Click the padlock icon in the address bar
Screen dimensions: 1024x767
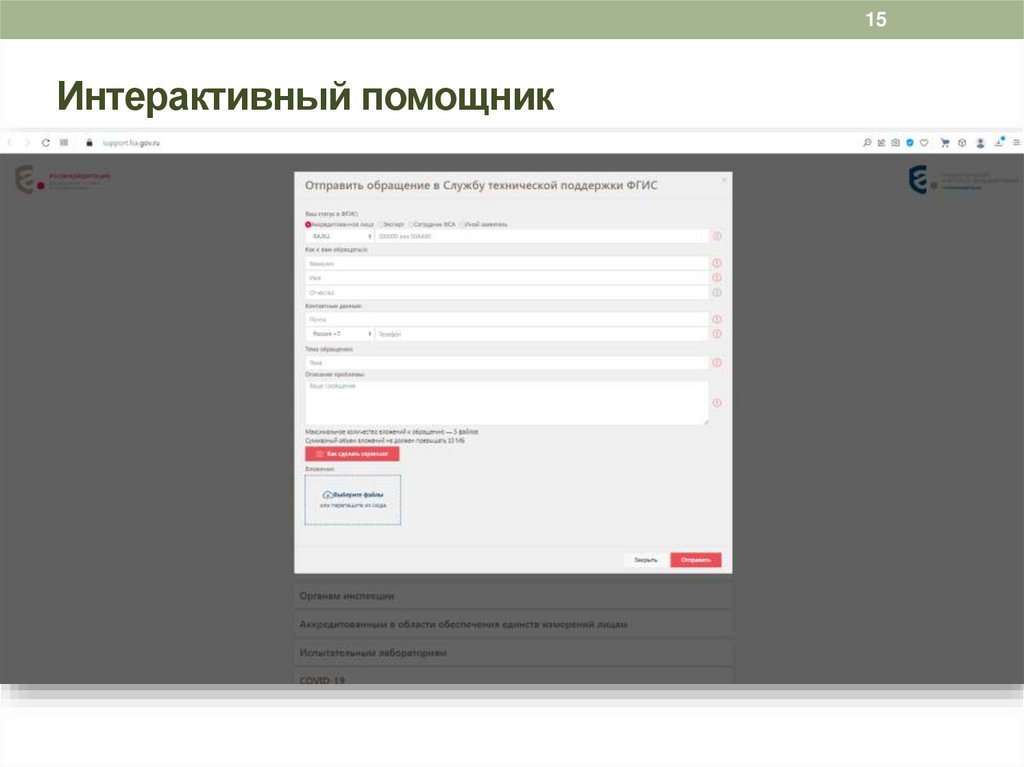coord(88,141)
